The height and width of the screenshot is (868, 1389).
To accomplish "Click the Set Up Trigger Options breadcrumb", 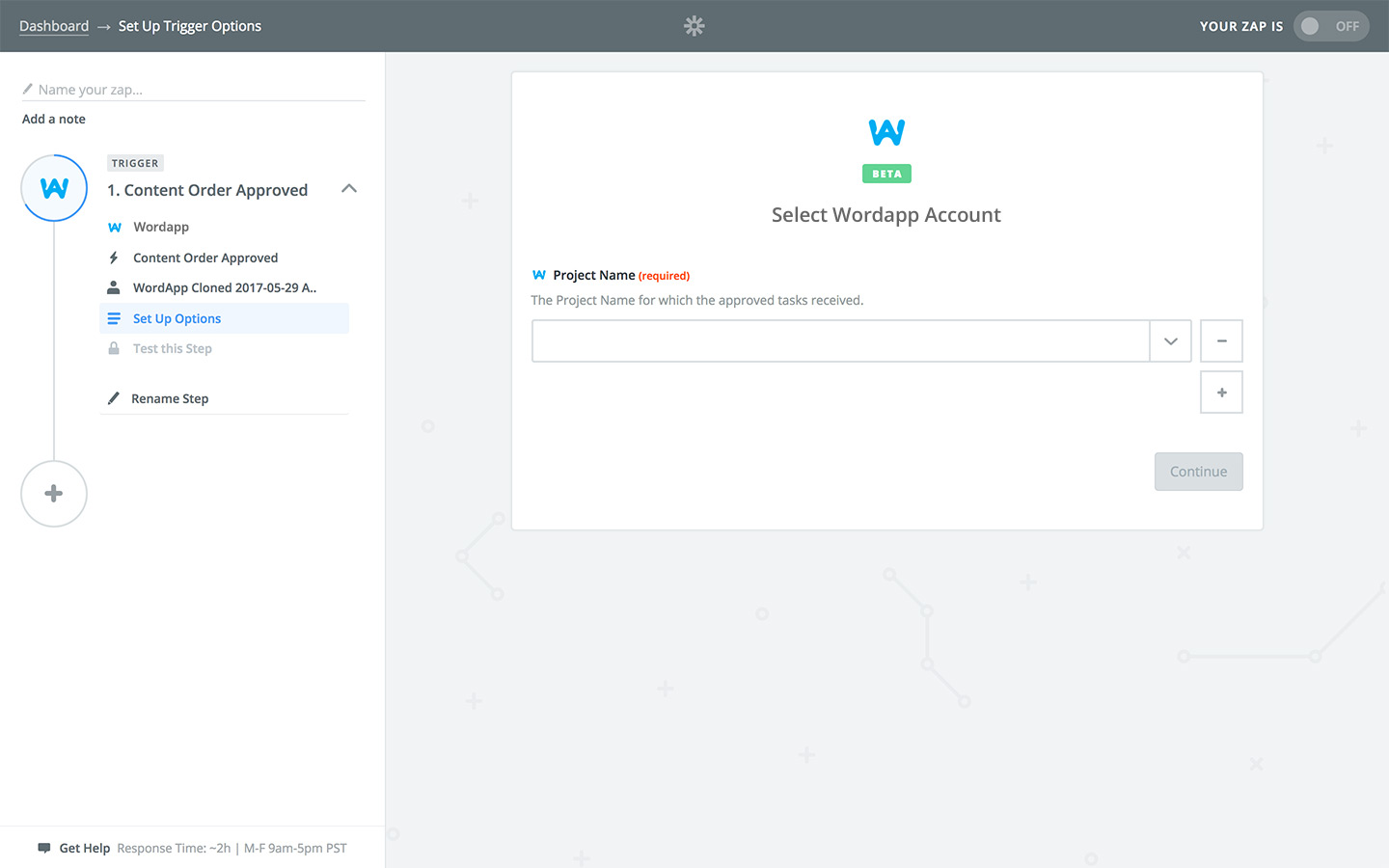I will 190,26.
